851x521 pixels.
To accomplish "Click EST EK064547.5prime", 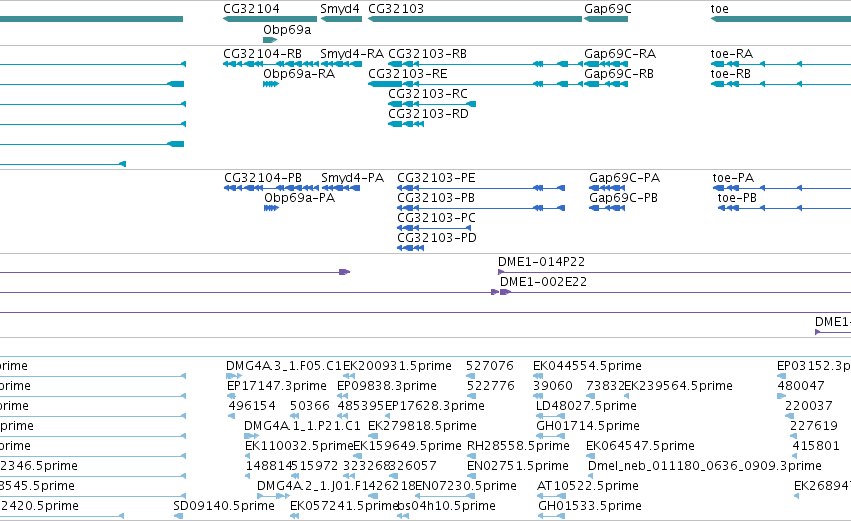I will click(640, 447).
